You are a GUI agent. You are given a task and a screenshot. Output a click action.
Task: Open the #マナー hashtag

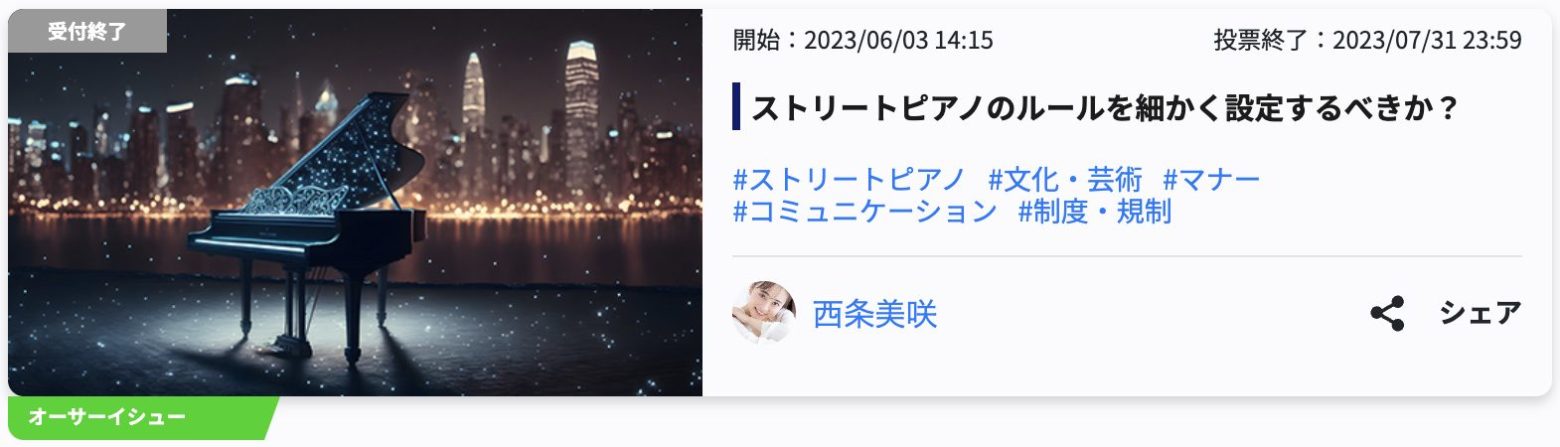[1211, 180]
